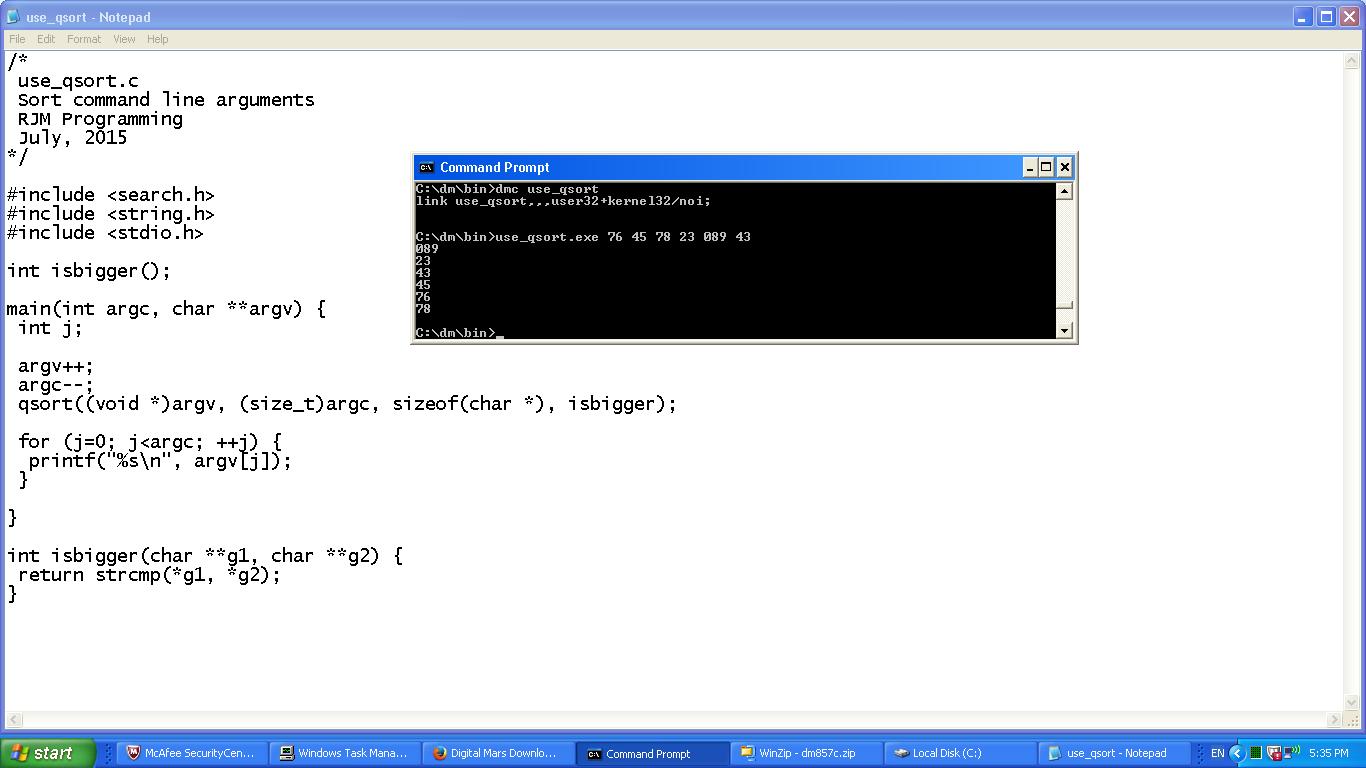Image resolution: width=1366 pixels, height=768 pixels.
Task: Click the 'dmc use_qsort' command line in prompt
Action: [x=507, y=189]
